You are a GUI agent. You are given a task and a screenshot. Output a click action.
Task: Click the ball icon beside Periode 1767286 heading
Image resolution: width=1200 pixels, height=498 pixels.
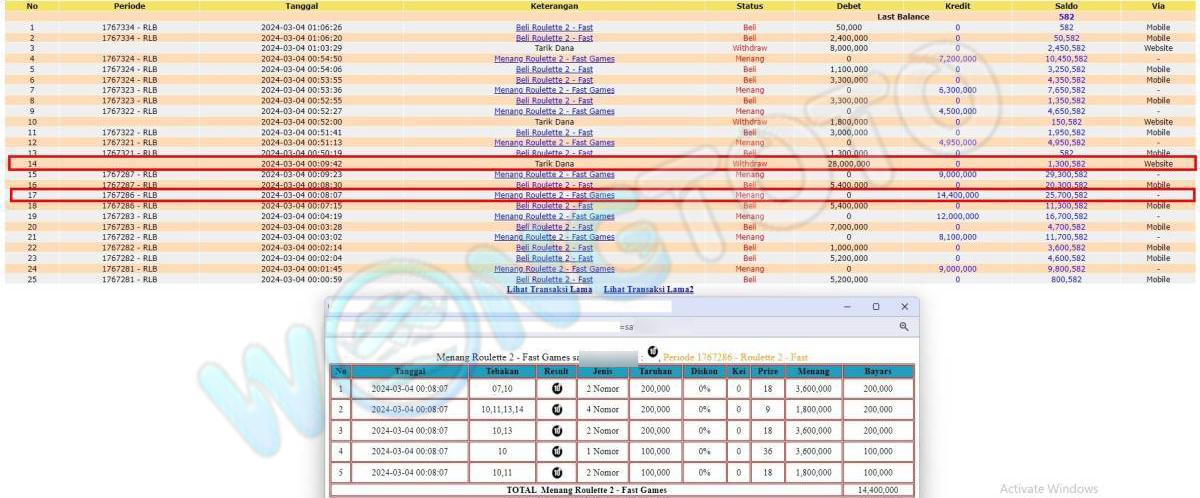point(652,352)
